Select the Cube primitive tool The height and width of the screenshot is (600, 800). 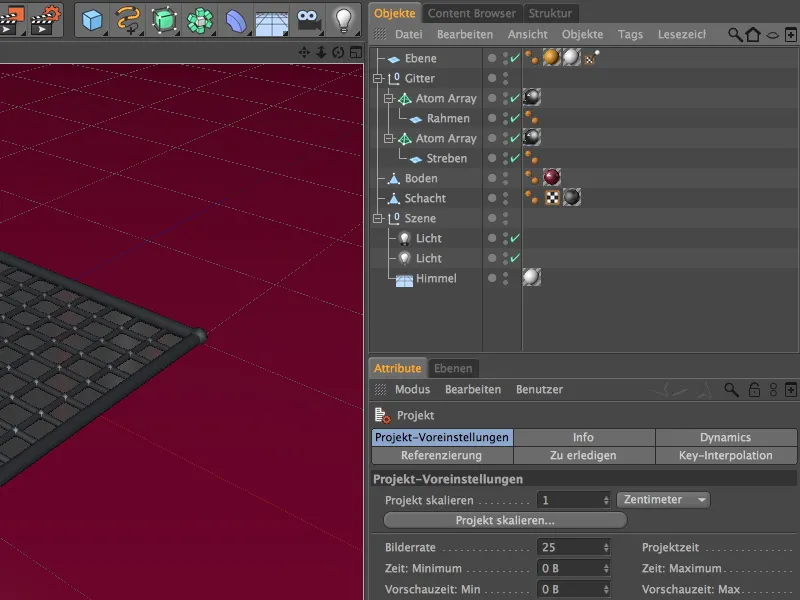point(92,20)
